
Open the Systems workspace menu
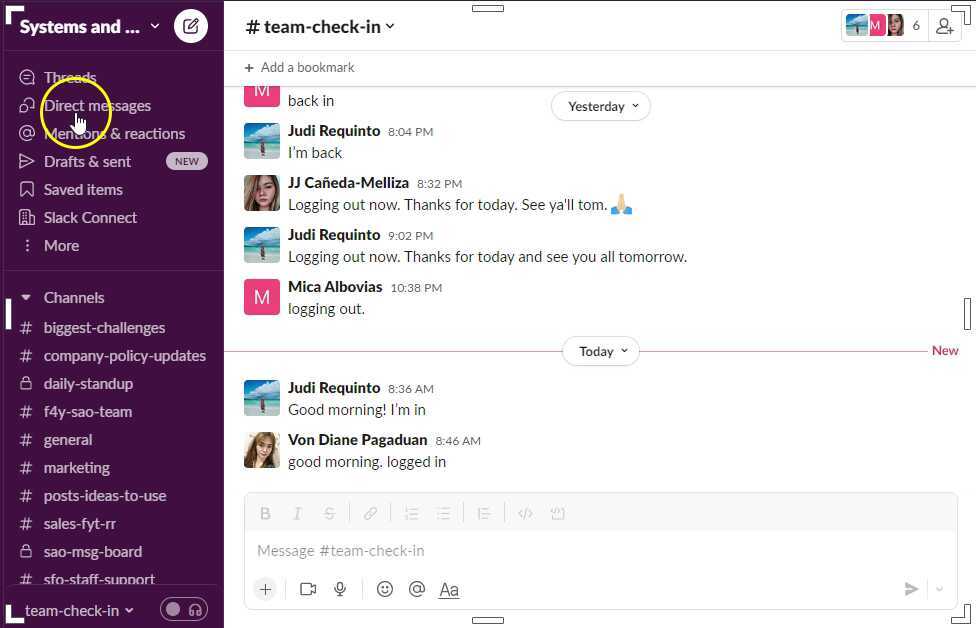(90, 26)
